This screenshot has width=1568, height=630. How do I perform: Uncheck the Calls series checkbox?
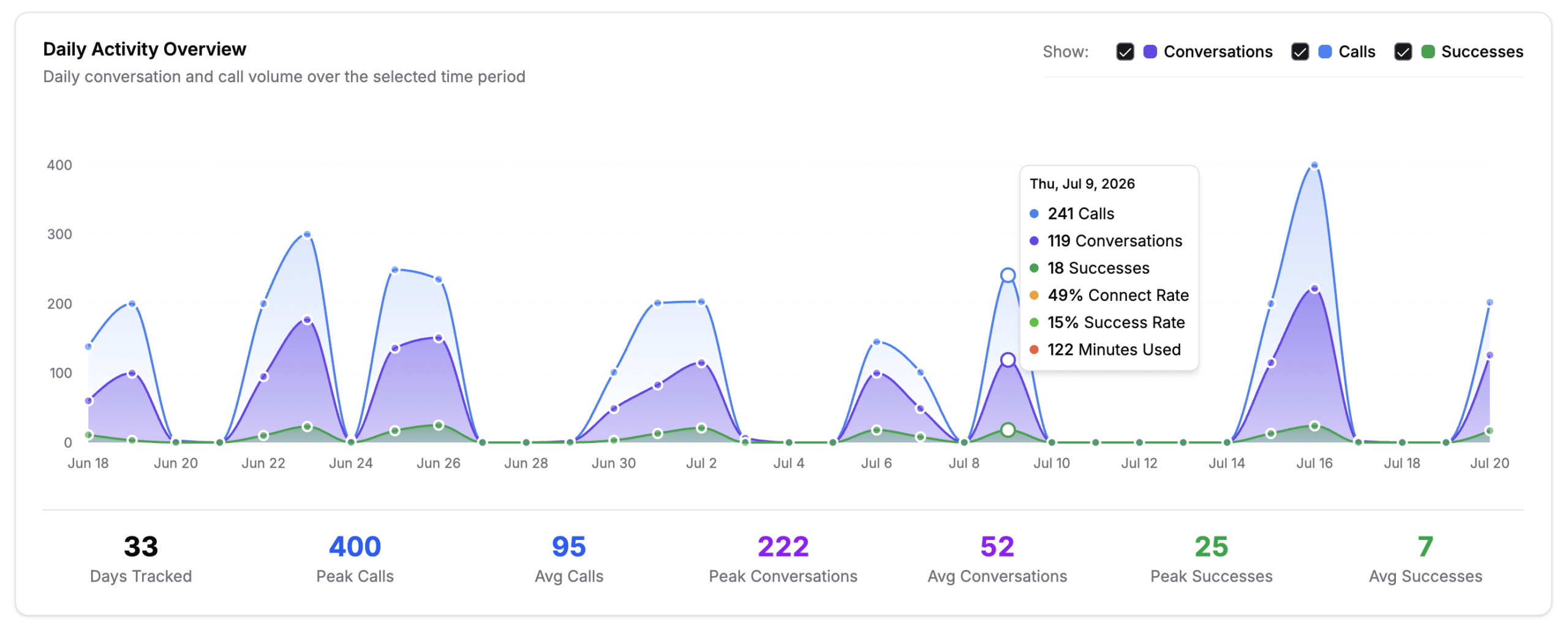1300,51
